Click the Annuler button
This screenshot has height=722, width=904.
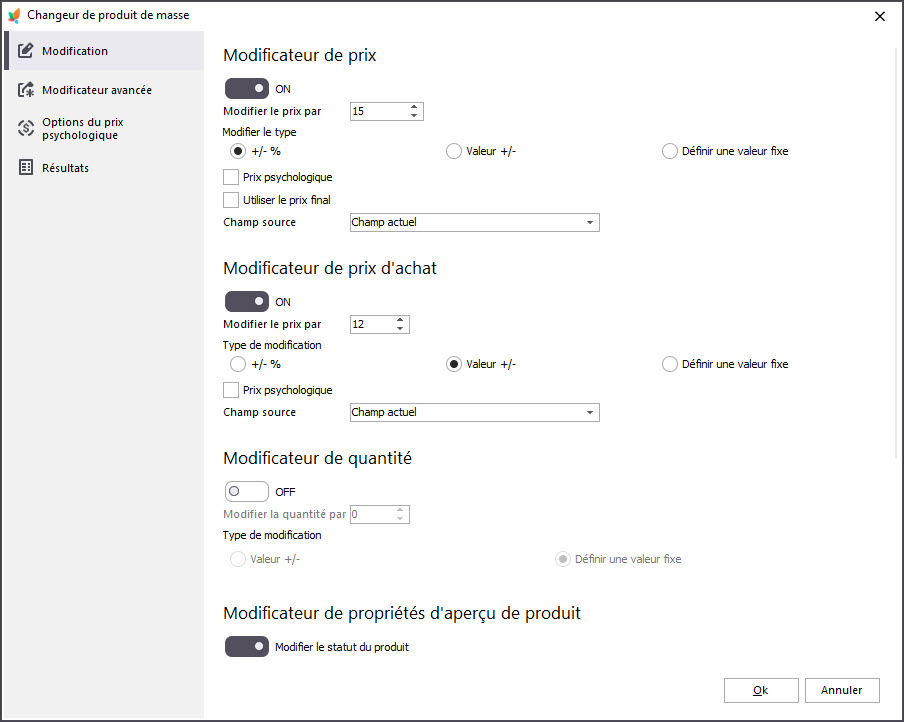tap(842, 690)
